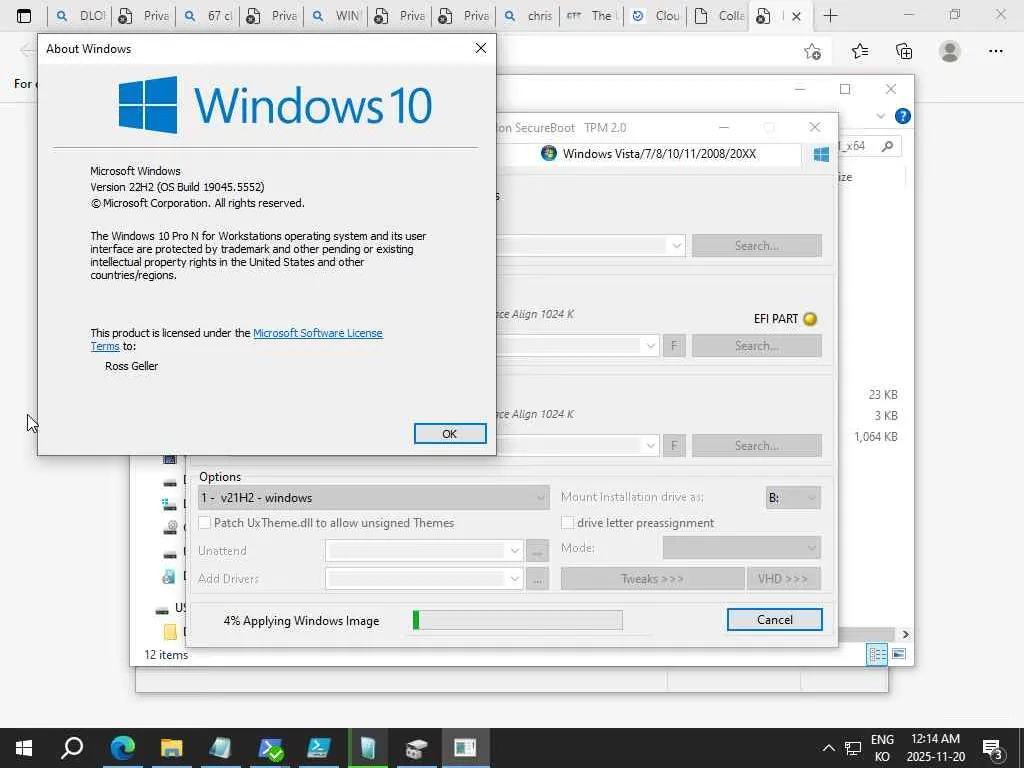Click the PowerShell icon with green checkmark
1024x768 pixels.
coord(270,748)
